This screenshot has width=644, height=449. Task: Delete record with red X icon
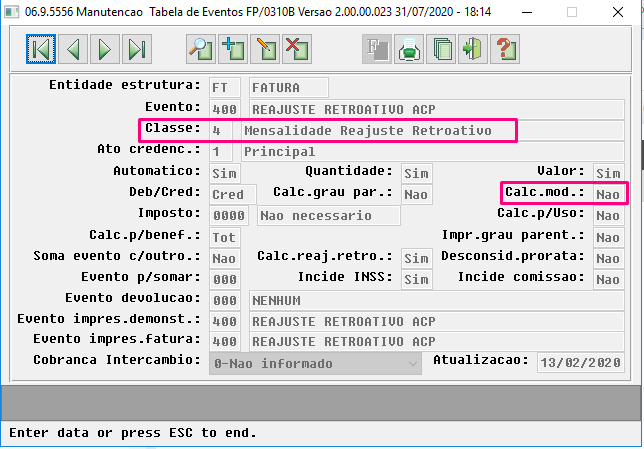(x=297, y=49)
